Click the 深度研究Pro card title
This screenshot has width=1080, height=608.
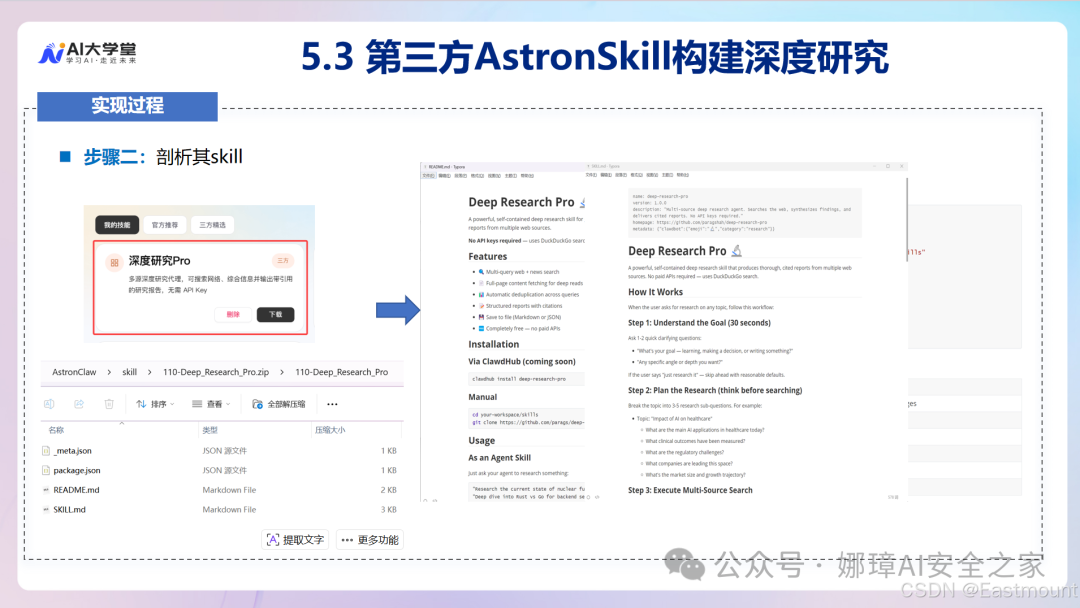click(160, 261)
